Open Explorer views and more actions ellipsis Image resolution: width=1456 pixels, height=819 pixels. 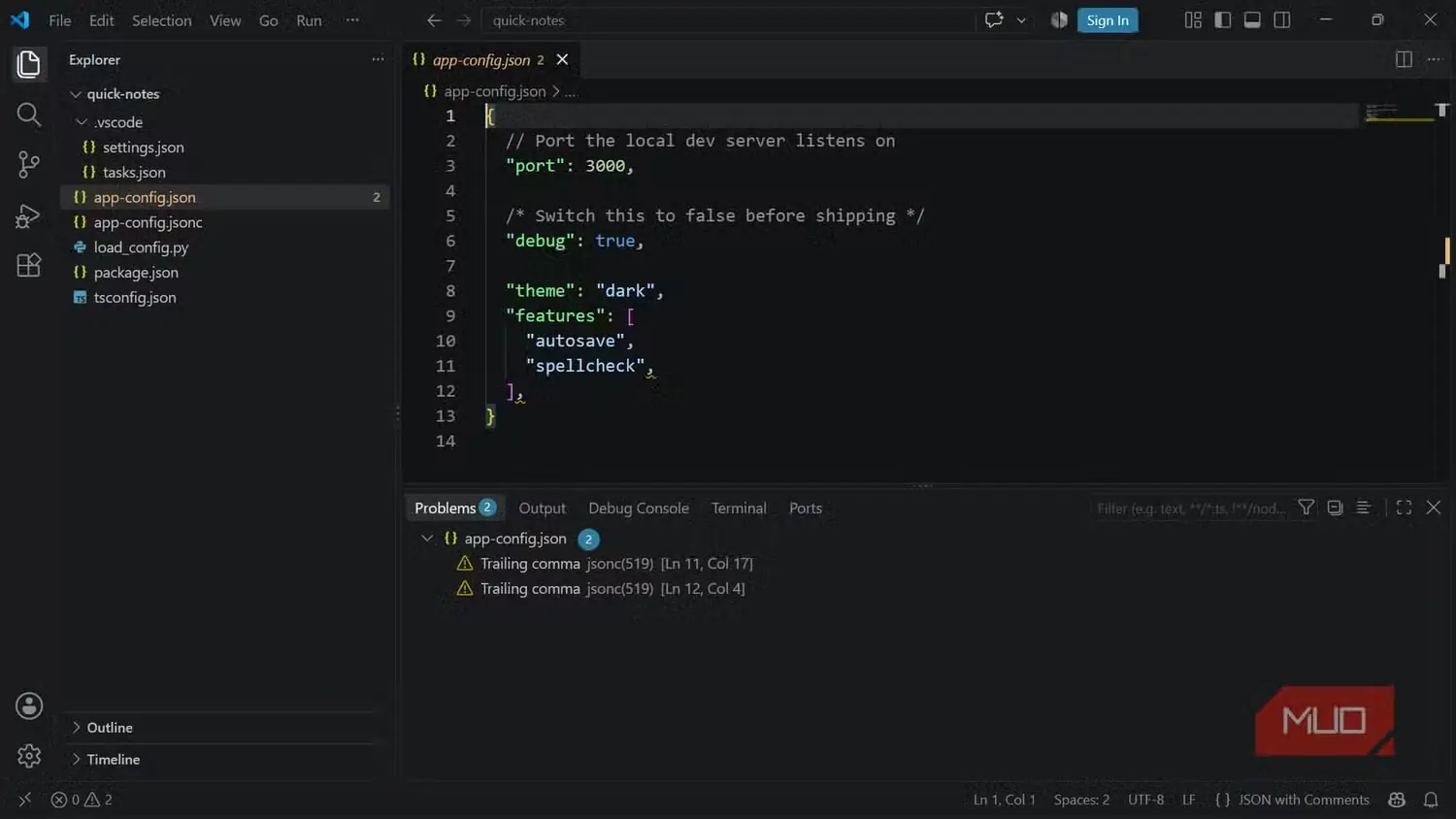[378, 59]
